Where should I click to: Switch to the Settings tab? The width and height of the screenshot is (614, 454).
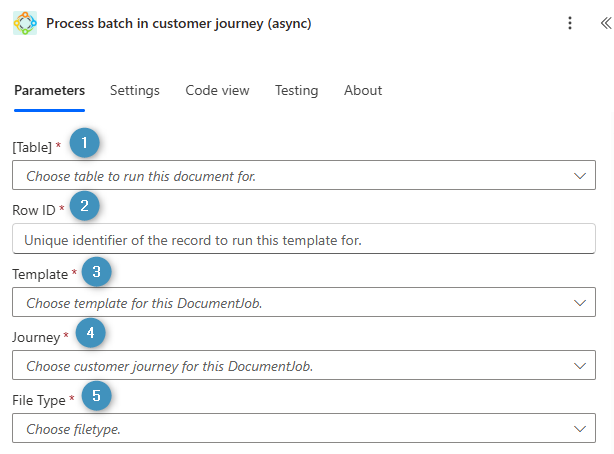(135, 90)
